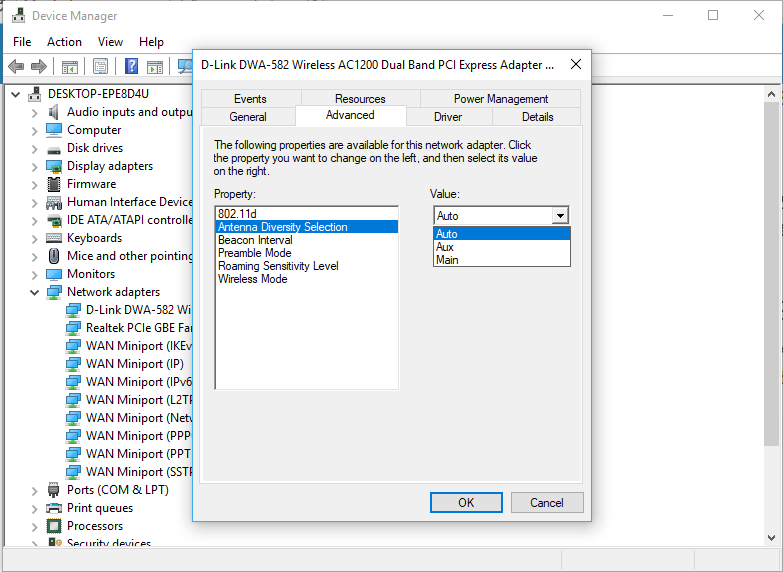Expand the Display adapters node
Screen dimensions: 783x572
point(34,167)
